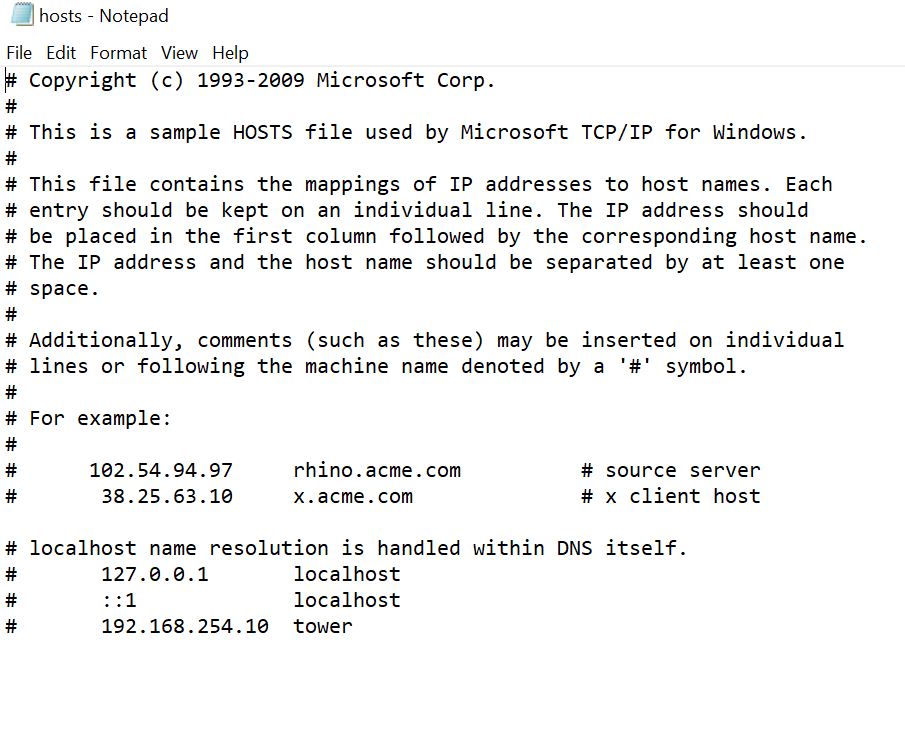Place cursor on ::1 IPv6 entry

(x=119, y=600)
